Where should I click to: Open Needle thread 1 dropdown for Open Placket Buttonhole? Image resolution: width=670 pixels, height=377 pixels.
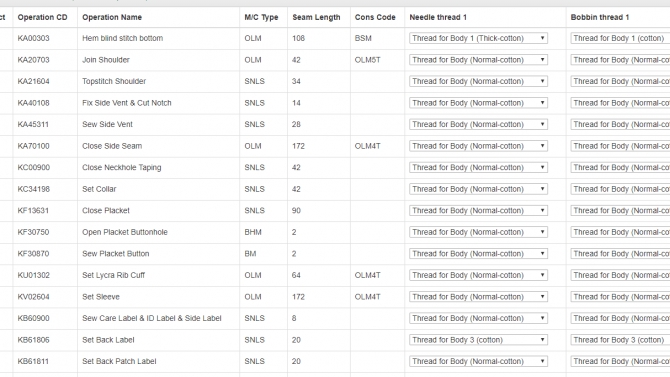click(x=478, y=232)
